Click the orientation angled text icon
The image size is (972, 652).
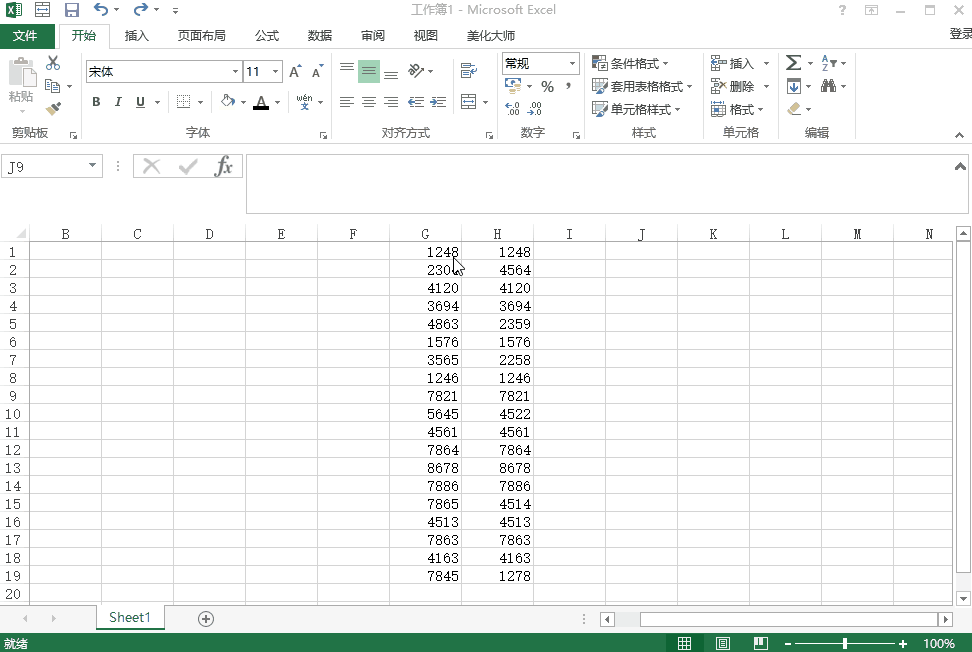pyautogui.click(x=416, y=71)
